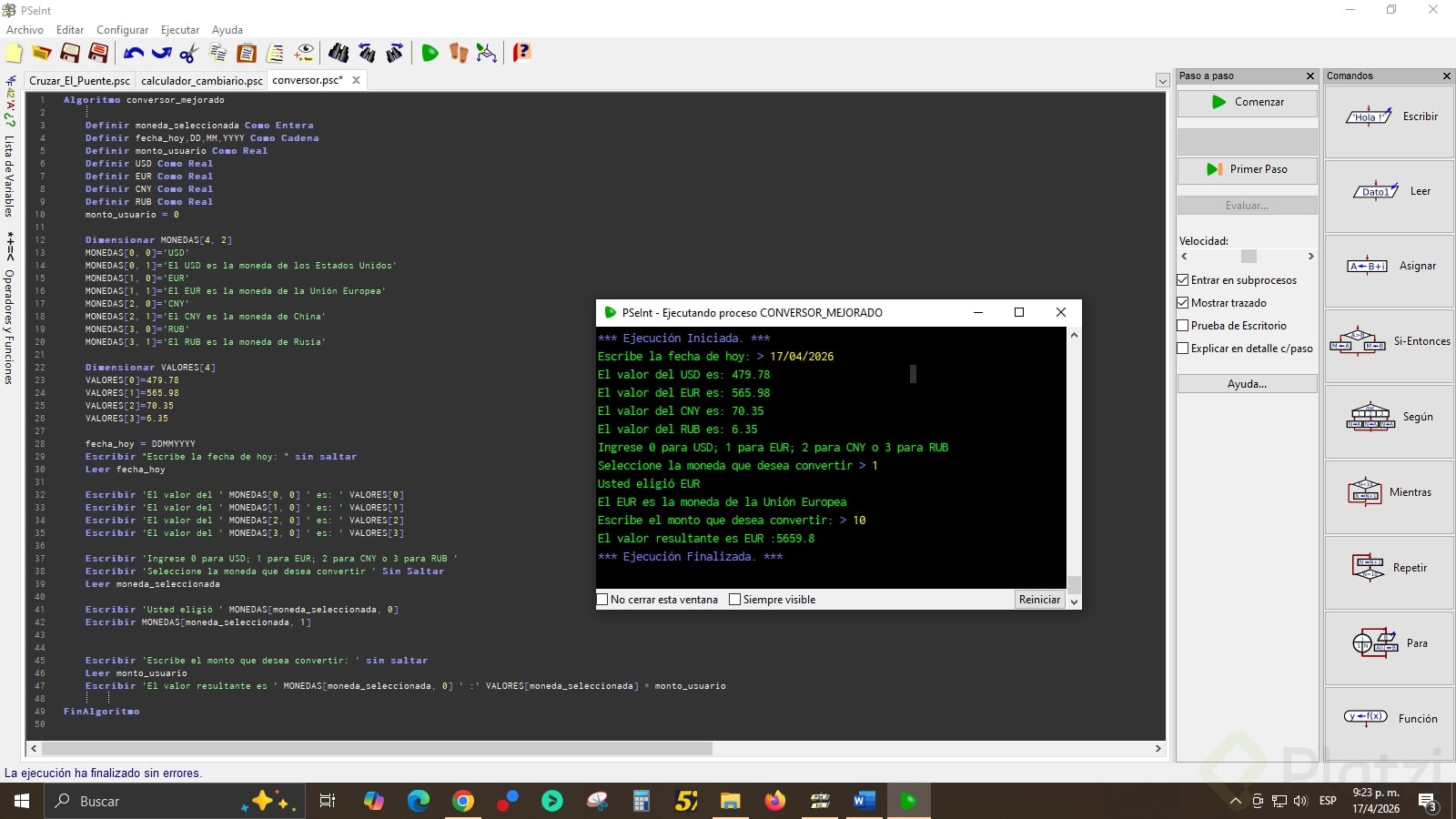
Task: Click the scissors Cut icon
Action: tap(189, 54)
